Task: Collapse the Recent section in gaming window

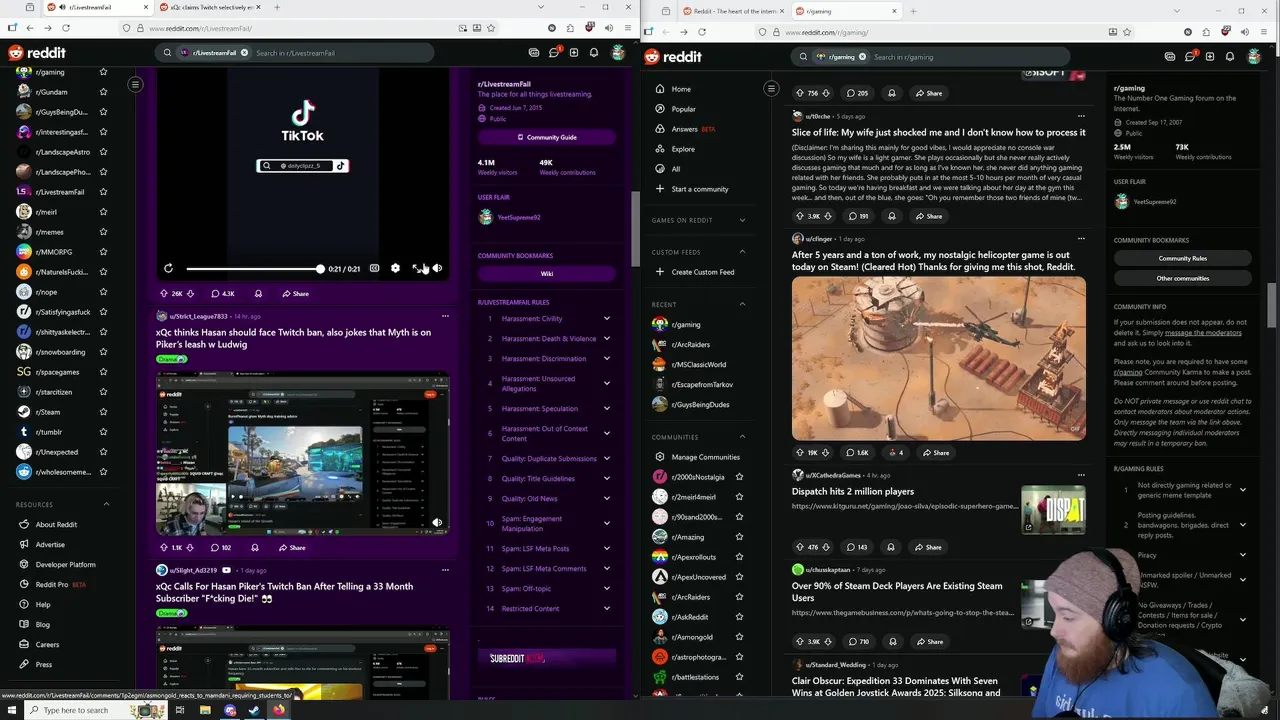Action: [x=742, y=304]
